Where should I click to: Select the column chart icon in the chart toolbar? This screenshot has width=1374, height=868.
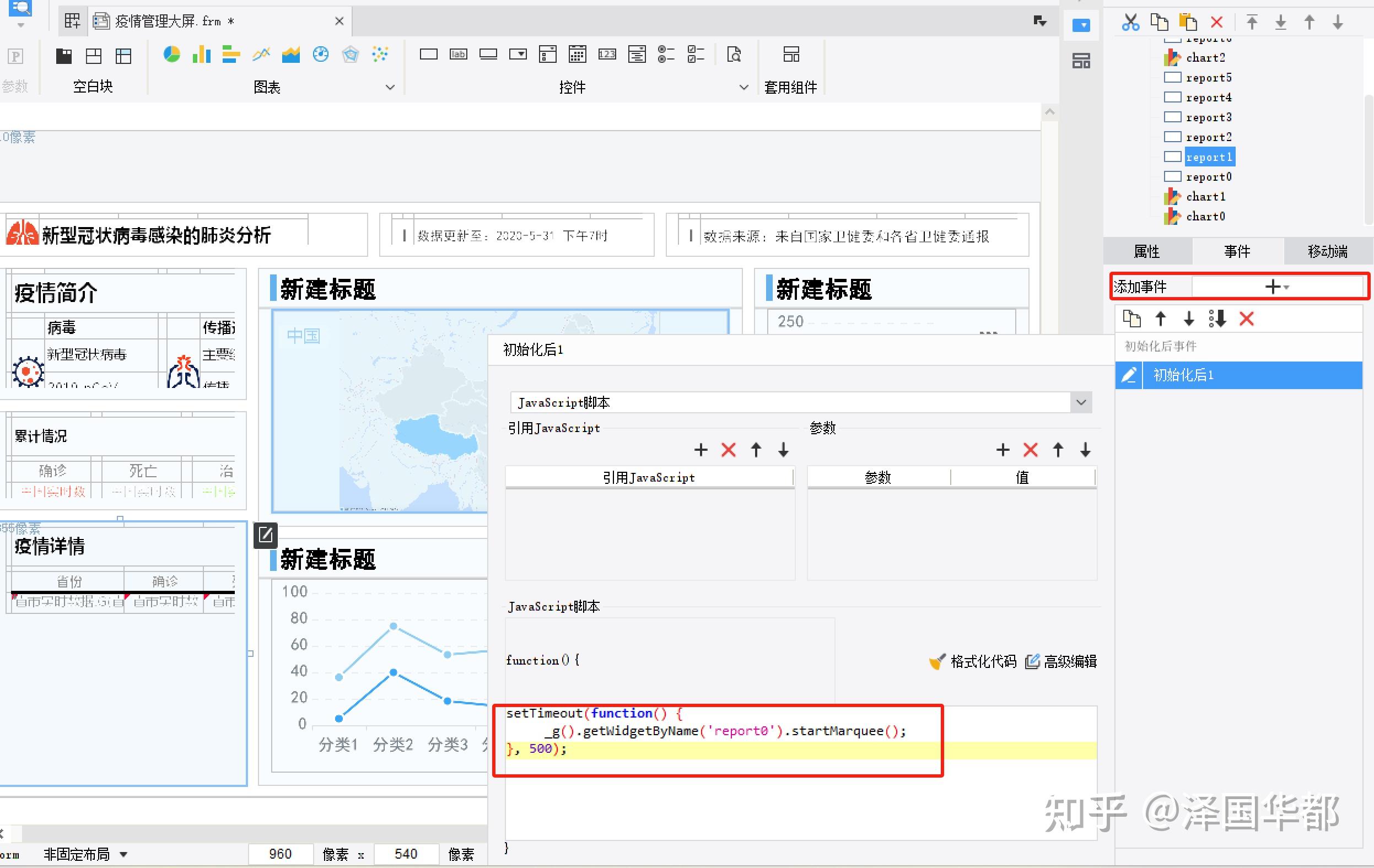tap(201, 55)
